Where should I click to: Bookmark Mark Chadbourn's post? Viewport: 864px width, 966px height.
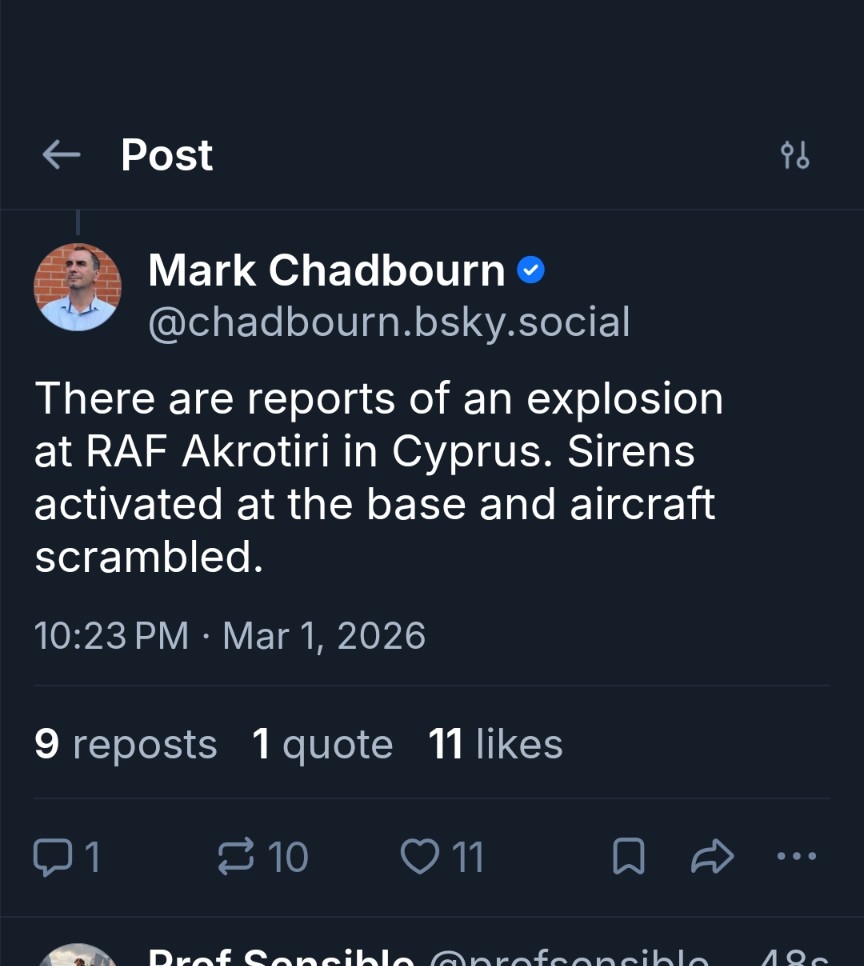coord(628,857)
